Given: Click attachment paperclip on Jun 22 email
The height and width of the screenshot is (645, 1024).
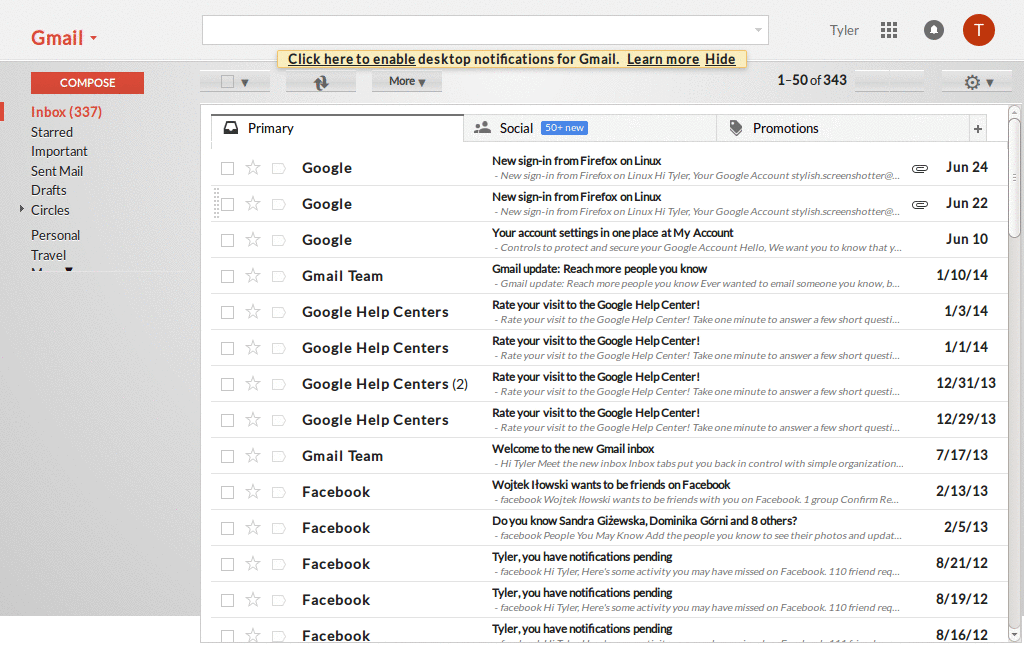Looking at the screenshot, I should click(x=920, y=204).
